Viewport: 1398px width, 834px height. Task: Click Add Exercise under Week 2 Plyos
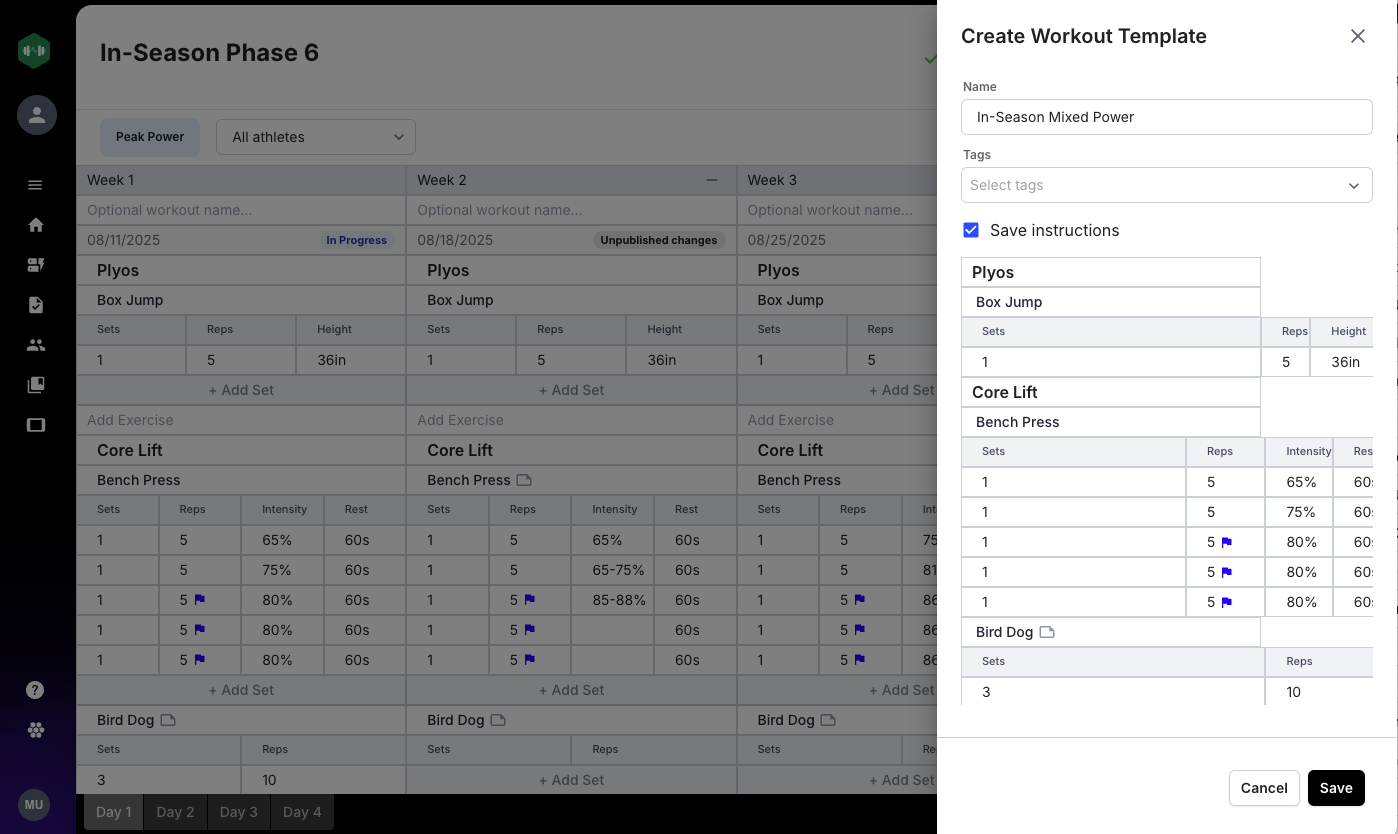(x=571, y=420)
